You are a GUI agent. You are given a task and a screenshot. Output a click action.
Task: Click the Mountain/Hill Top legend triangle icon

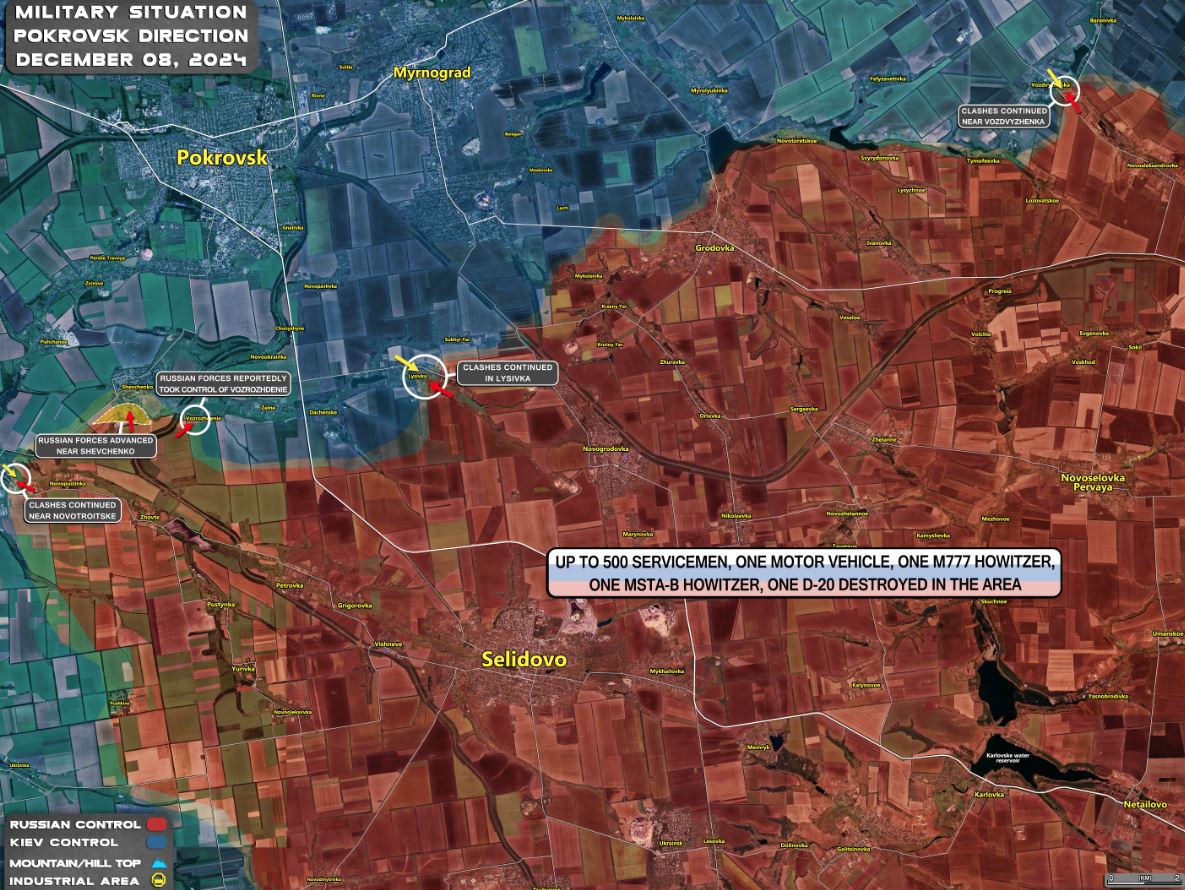[x=158, y=861]
